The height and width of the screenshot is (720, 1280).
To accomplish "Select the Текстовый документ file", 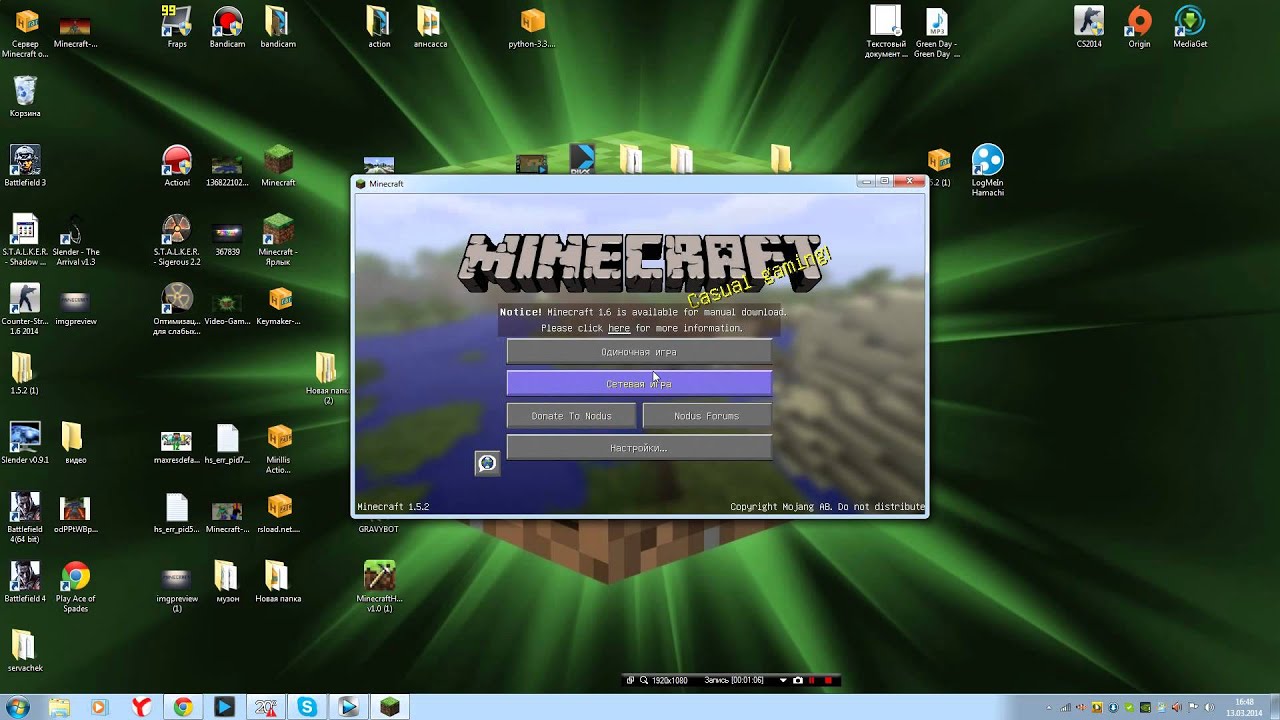I will click(x=886, y=32).
